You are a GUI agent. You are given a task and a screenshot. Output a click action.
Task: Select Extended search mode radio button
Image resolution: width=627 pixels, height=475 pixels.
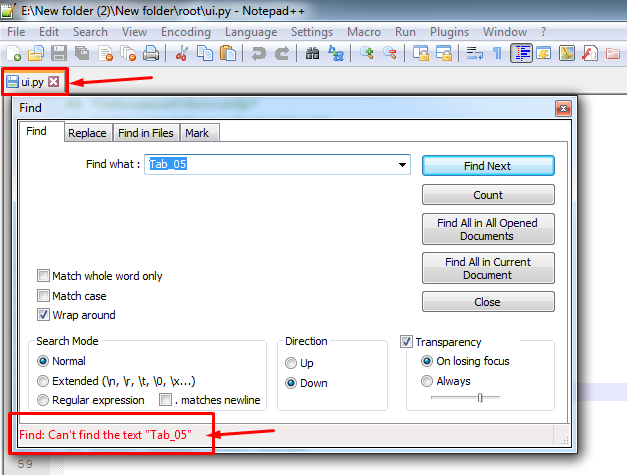pyautogui.click(x=43, y=381)
